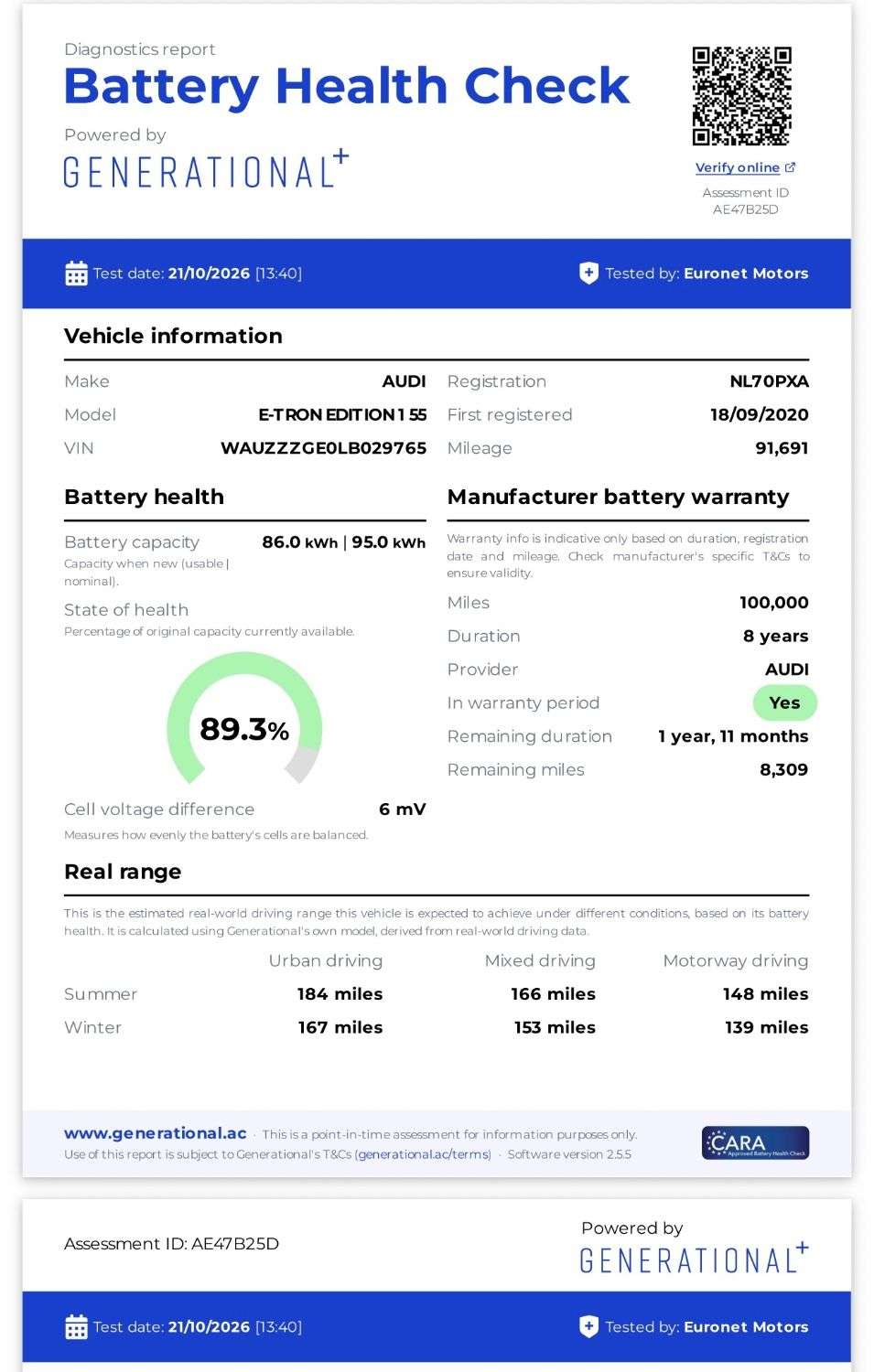This screenshot has height=1372, width=874.
Task: Click the winter motorway range 139 miles
Action: click(x=767, y=1027)
